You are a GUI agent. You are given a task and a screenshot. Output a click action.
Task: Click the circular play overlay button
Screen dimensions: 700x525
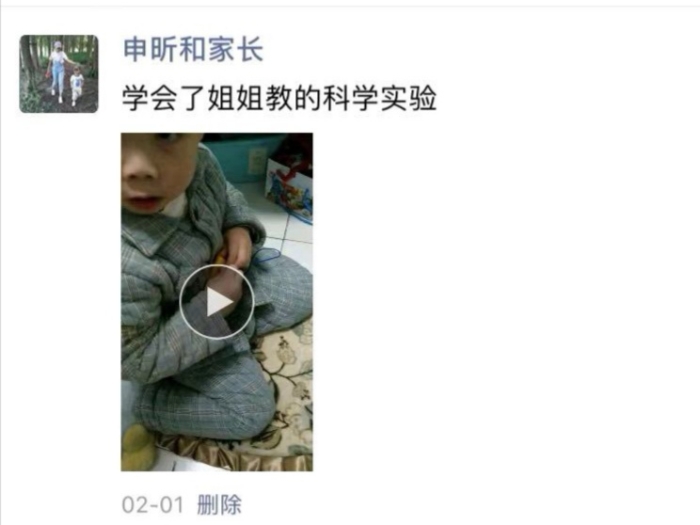coord(217,302)
